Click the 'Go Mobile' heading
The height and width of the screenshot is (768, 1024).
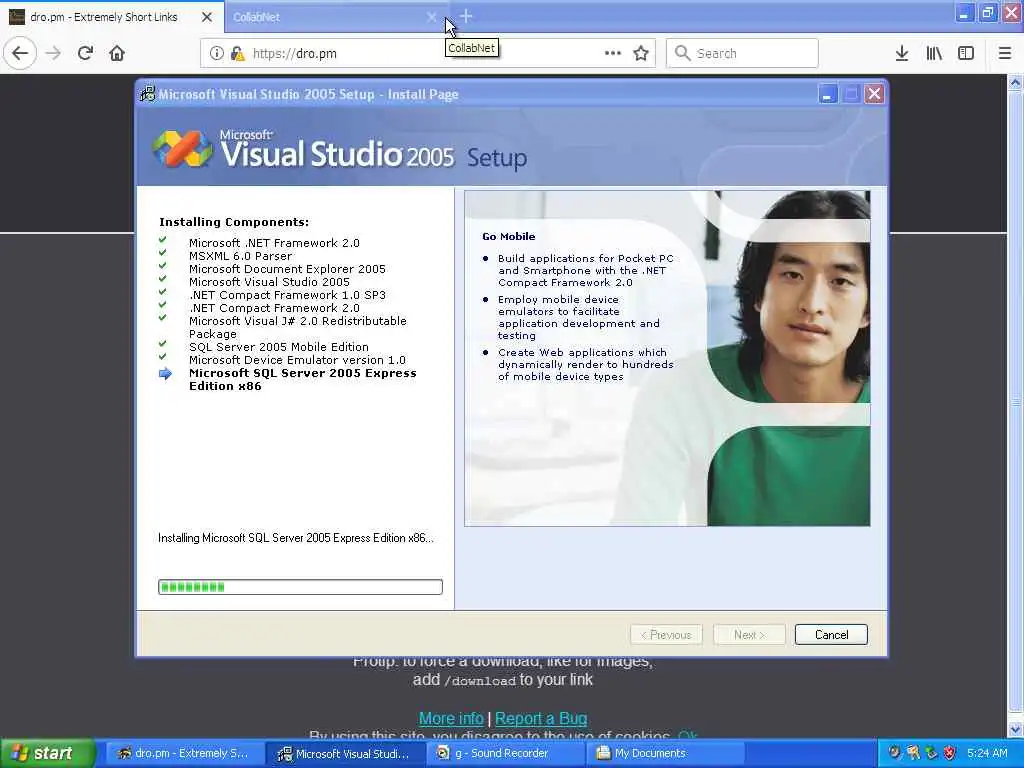point(509,236)
